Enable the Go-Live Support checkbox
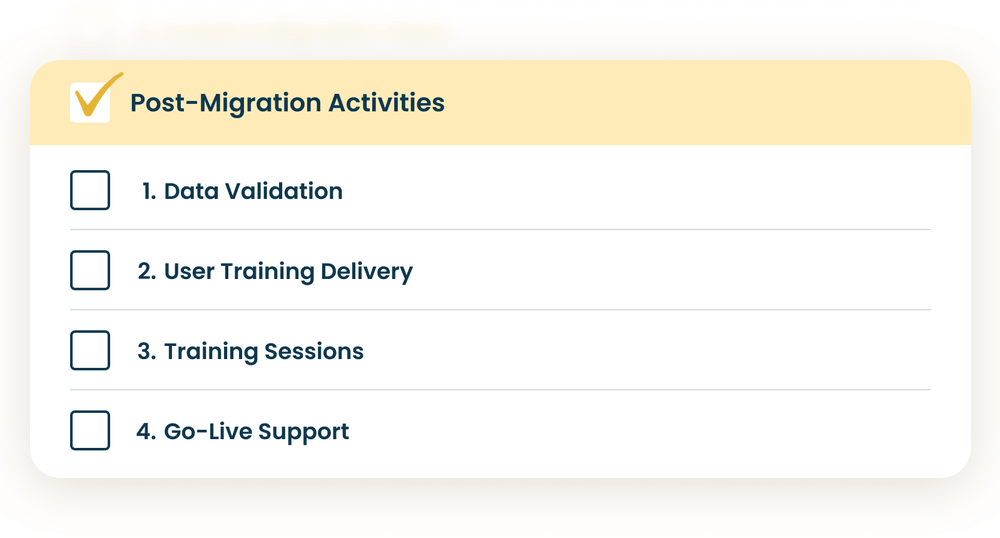Screen dimensions: 1000x538 pyautogui.click(x=90, y=430)
